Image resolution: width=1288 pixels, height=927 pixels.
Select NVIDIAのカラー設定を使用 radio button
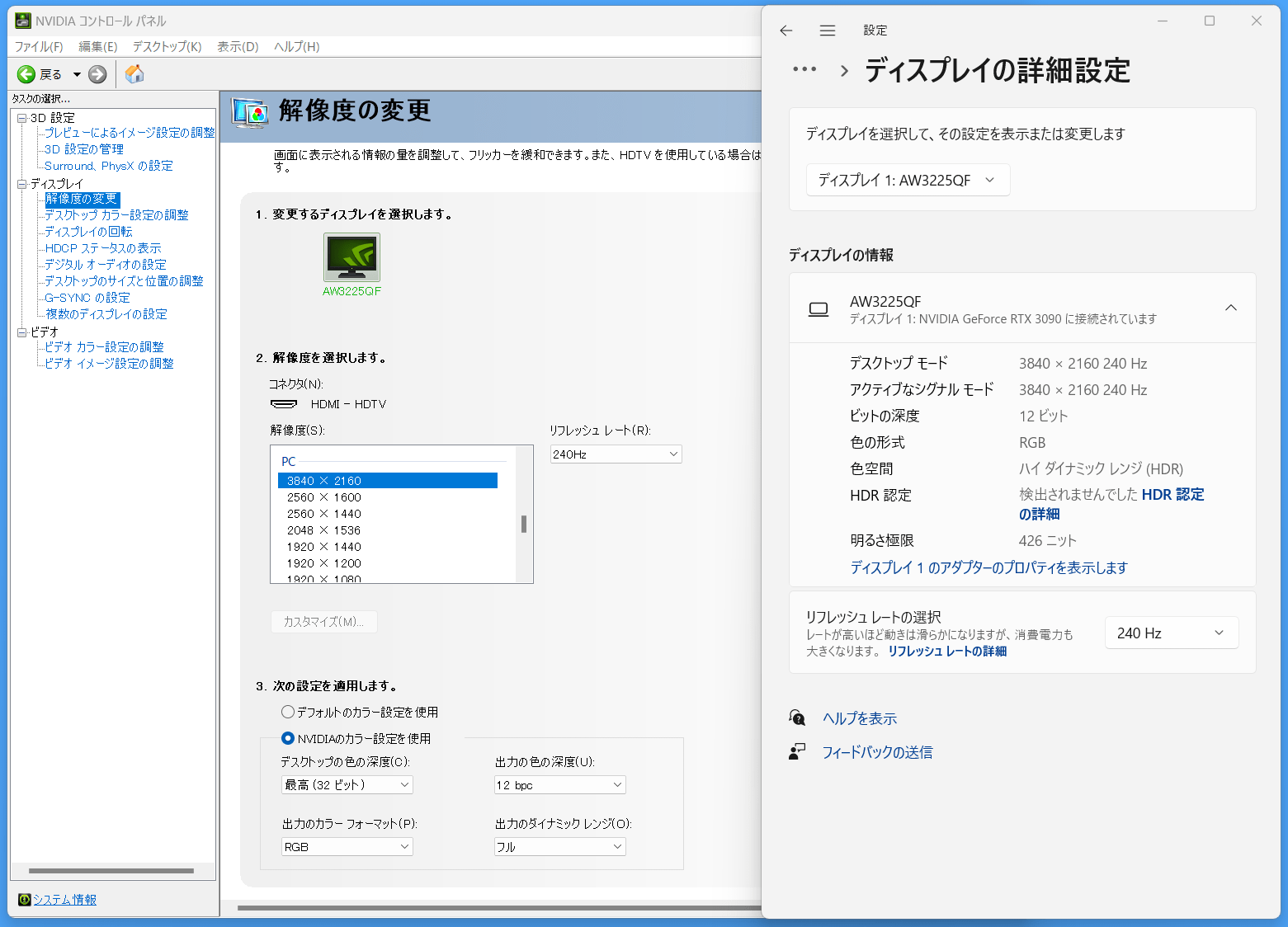coord(288,738)
